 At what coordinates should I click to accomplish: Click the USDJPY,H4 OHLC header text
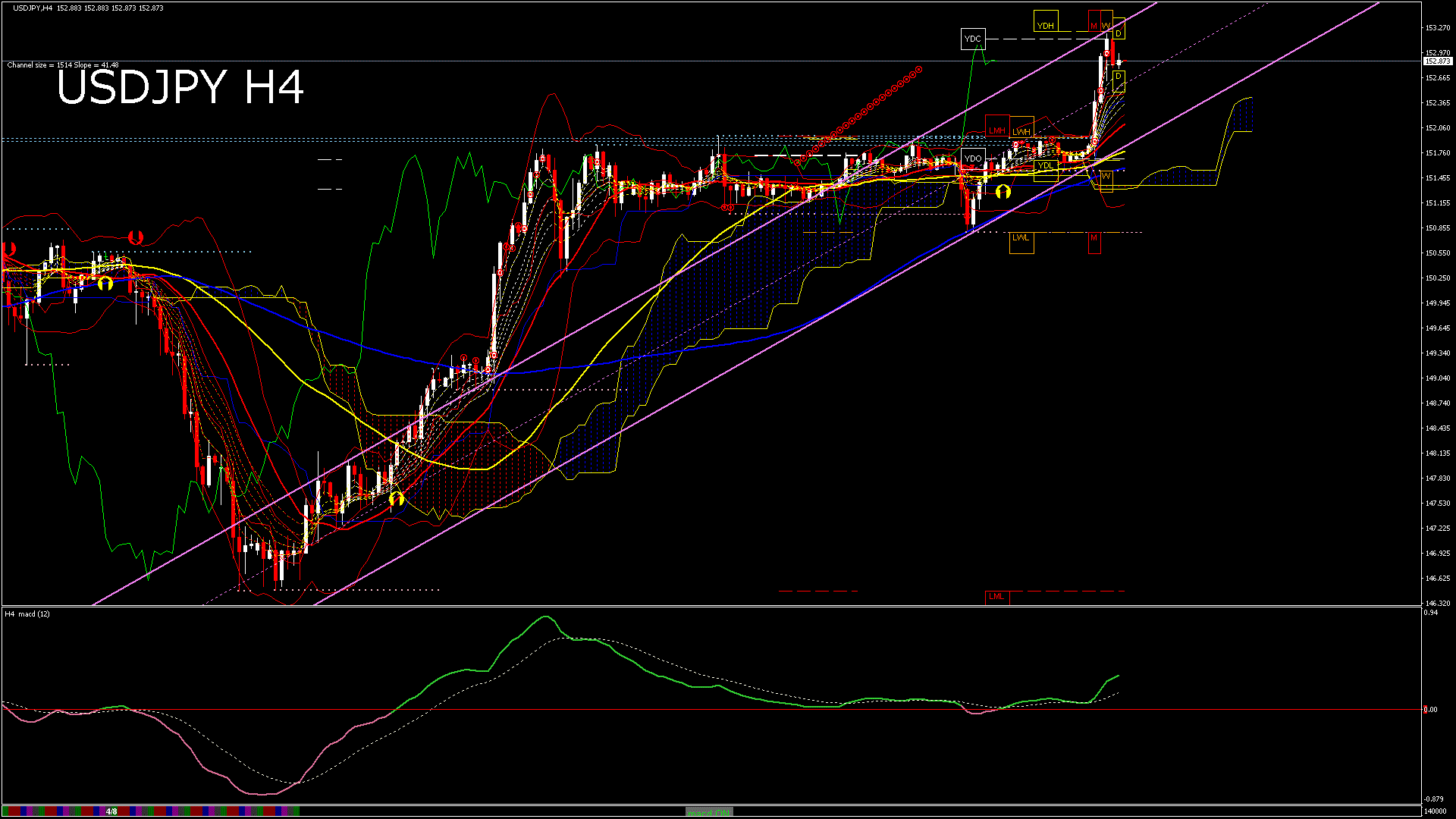click(88, 8)
